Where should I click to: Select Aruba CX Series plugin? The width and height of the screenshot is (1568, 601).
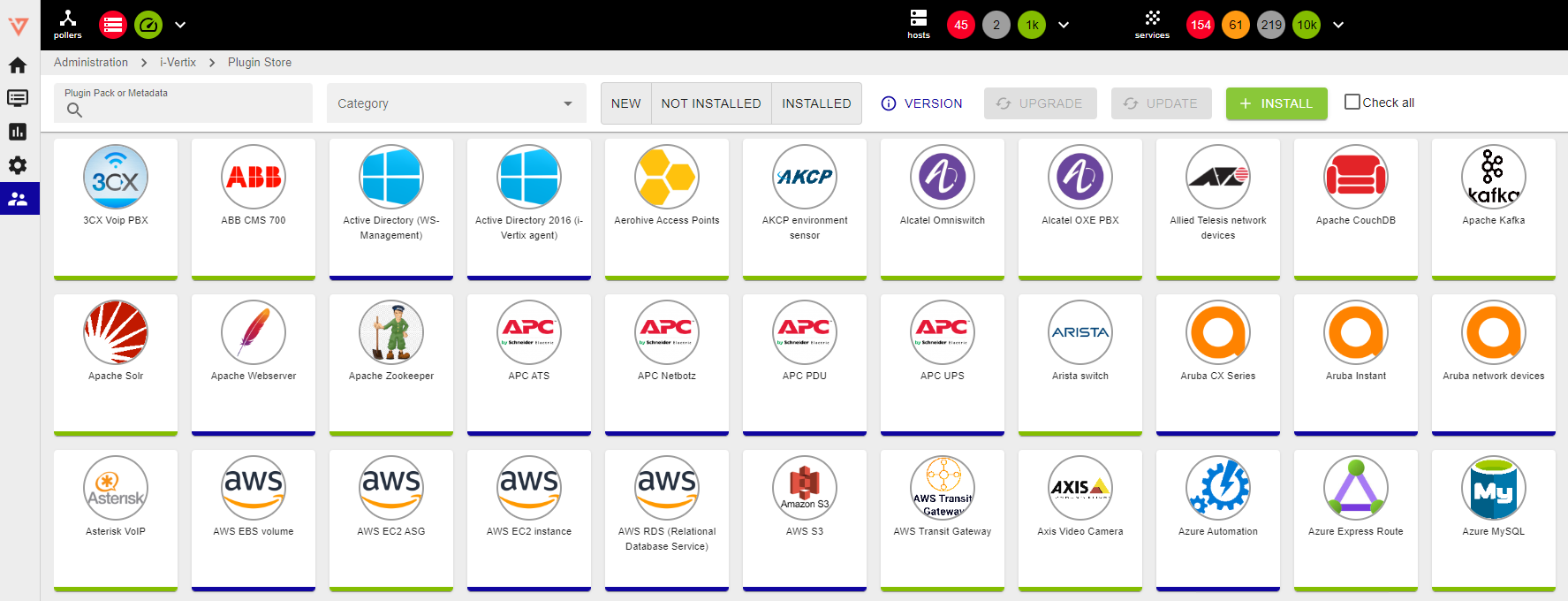[1218, 365]
